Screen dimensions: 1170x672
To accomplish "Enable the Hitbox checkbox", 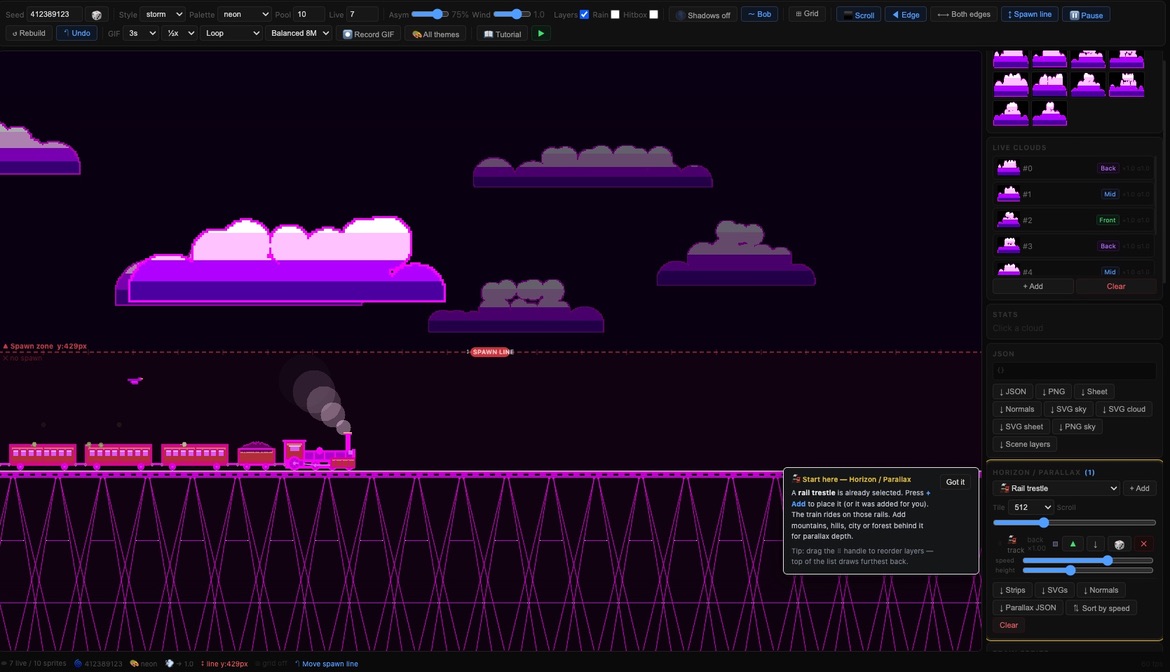I will pos(654,15).
